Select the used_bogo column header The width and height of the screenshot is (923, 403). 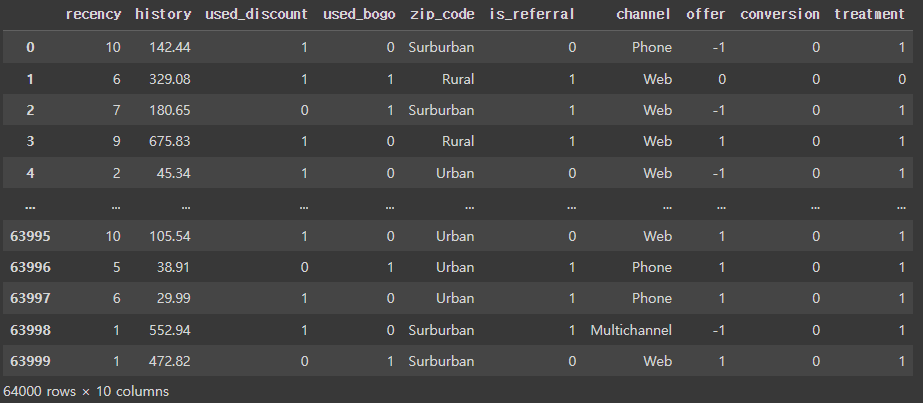358,14
